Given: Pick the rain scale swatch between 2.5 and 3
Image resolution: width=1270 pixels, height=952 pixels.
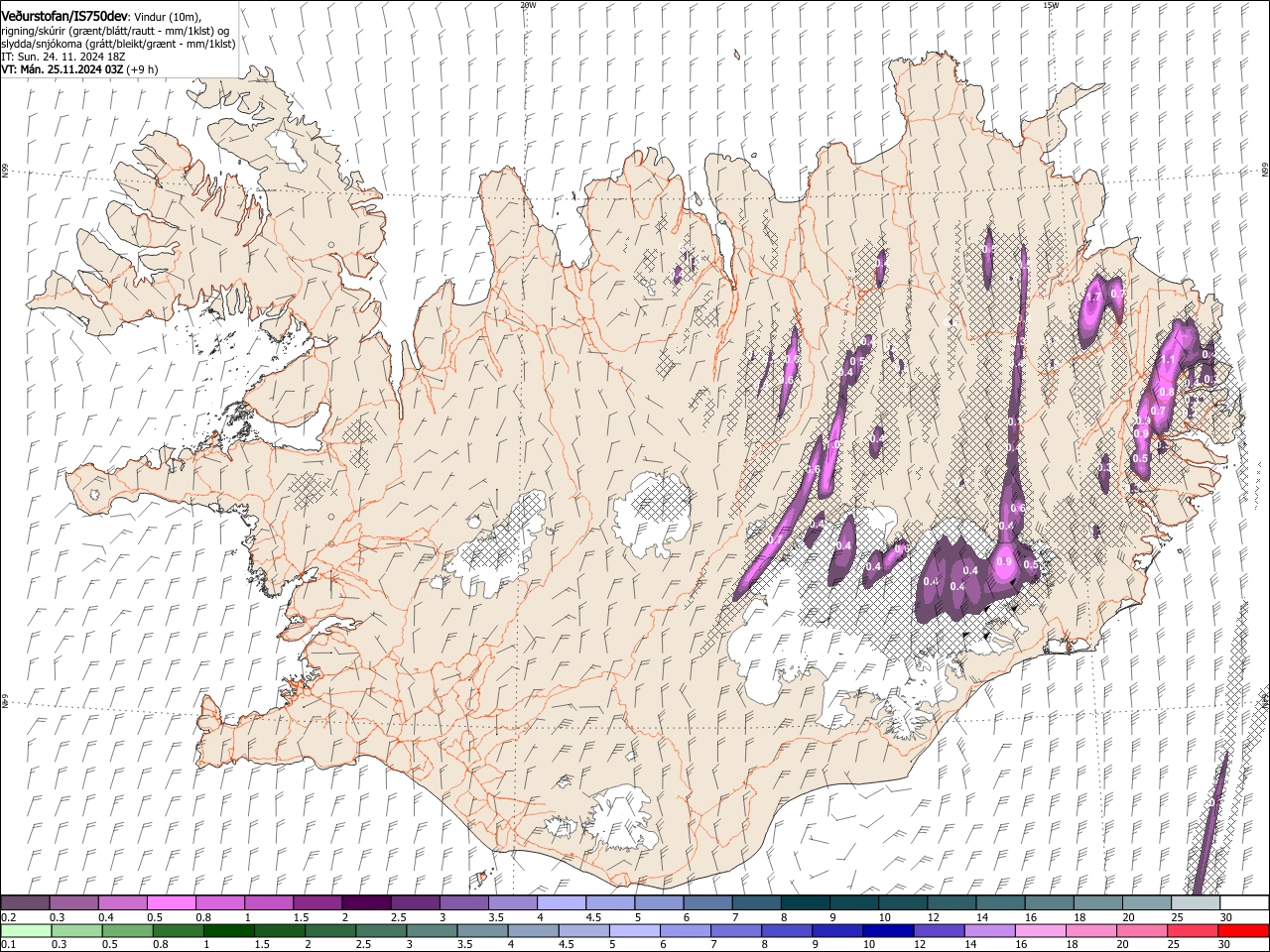Looking at the screenshot, I should (x=382, y=930).
